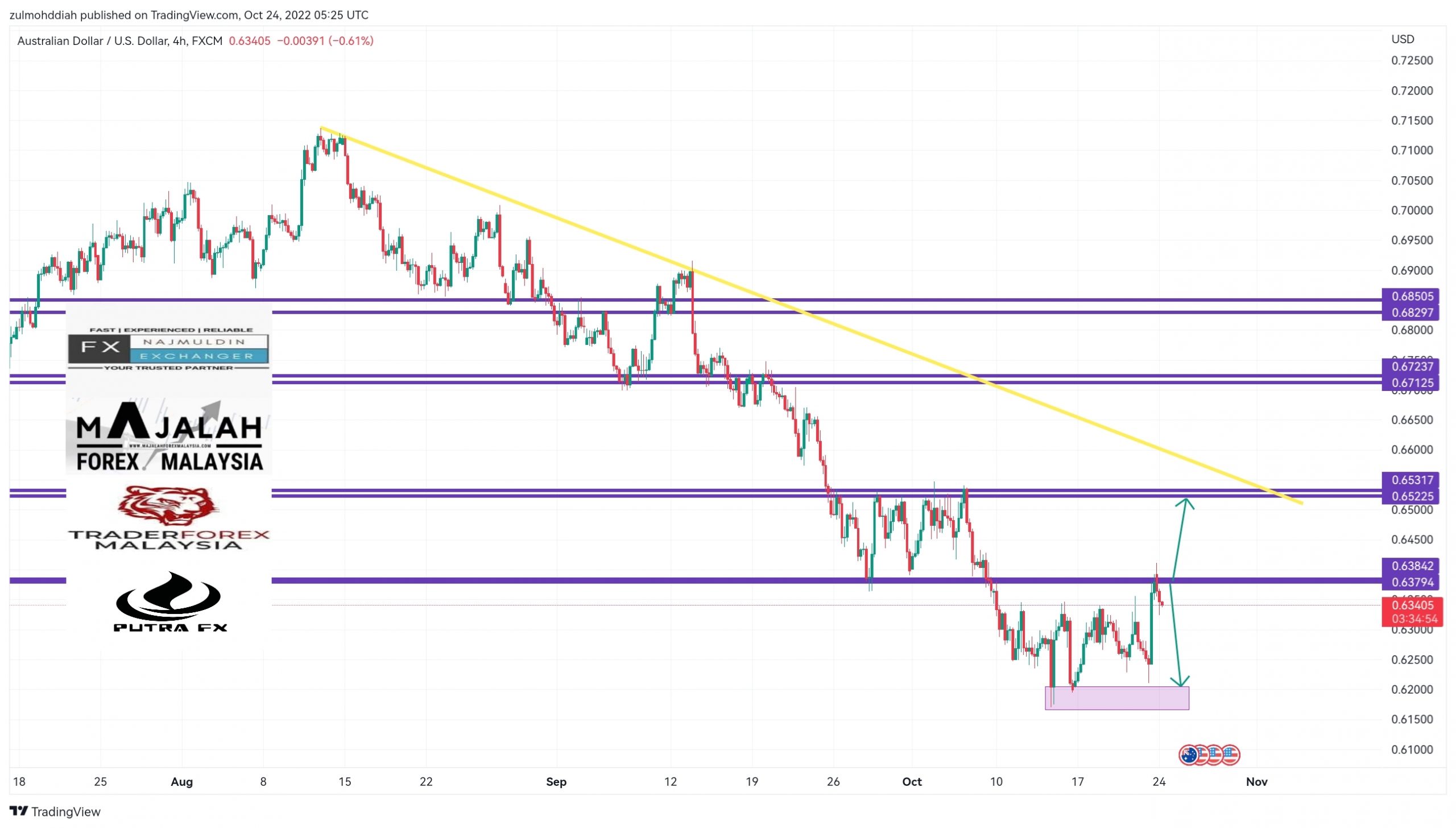This screenshot has height=828, width=1456.
Task: Click the Australian flag economic event icon
Action: coord(1188,755)
